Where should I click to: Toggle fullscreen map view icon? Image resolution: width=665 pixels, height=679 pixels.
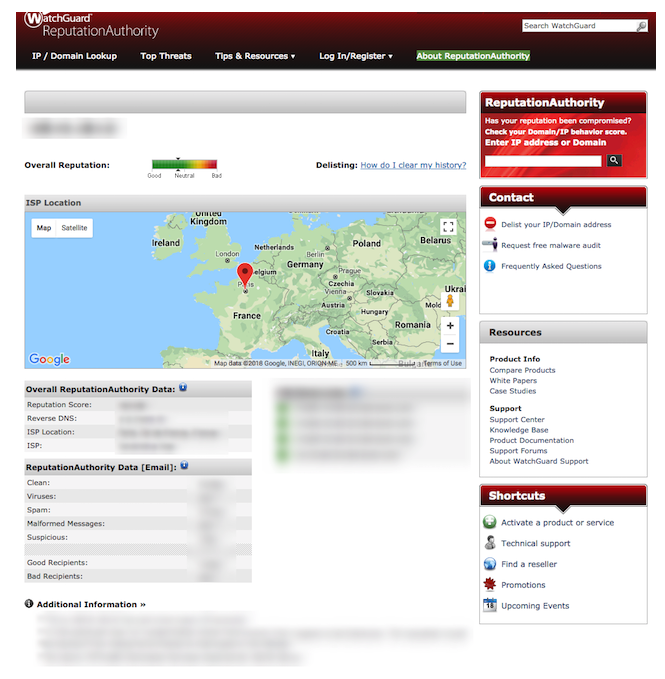[x=449, y=226]
